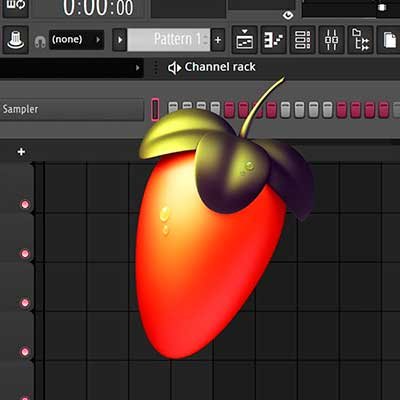This screenshot has height=400, width=400.
Task: Click the eye icon below the time display
Action: tap(288, 15)
